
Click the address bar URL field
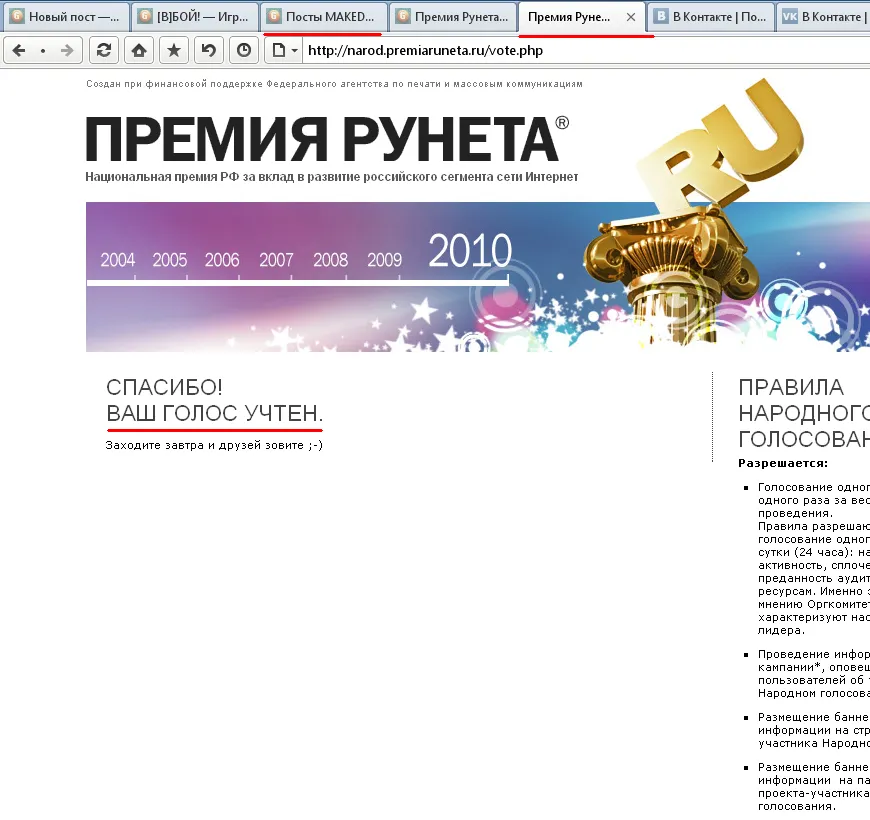click(580, 51)
